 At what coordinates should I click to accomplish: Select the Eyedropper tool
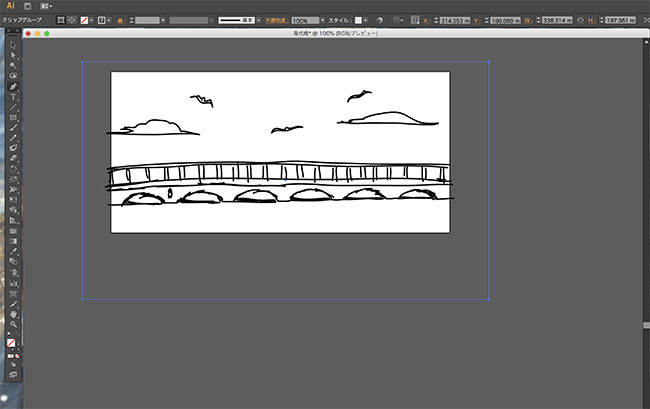pos(13,252)
